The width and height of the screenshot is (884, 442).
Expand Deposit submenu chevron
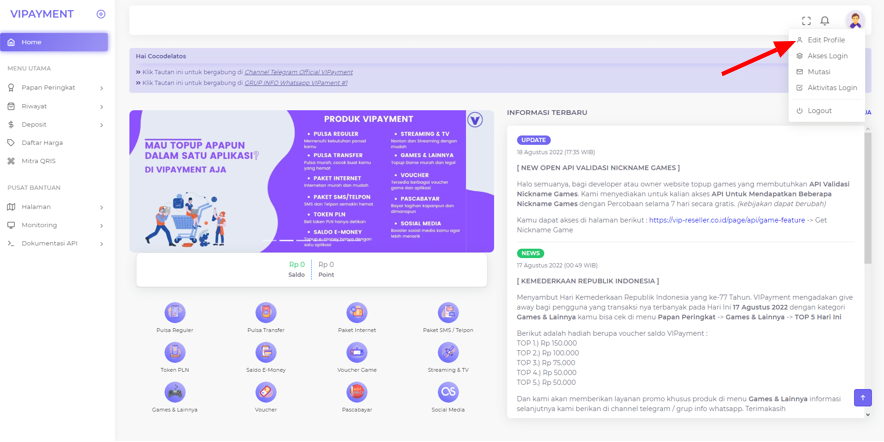[x=101, y=125]
